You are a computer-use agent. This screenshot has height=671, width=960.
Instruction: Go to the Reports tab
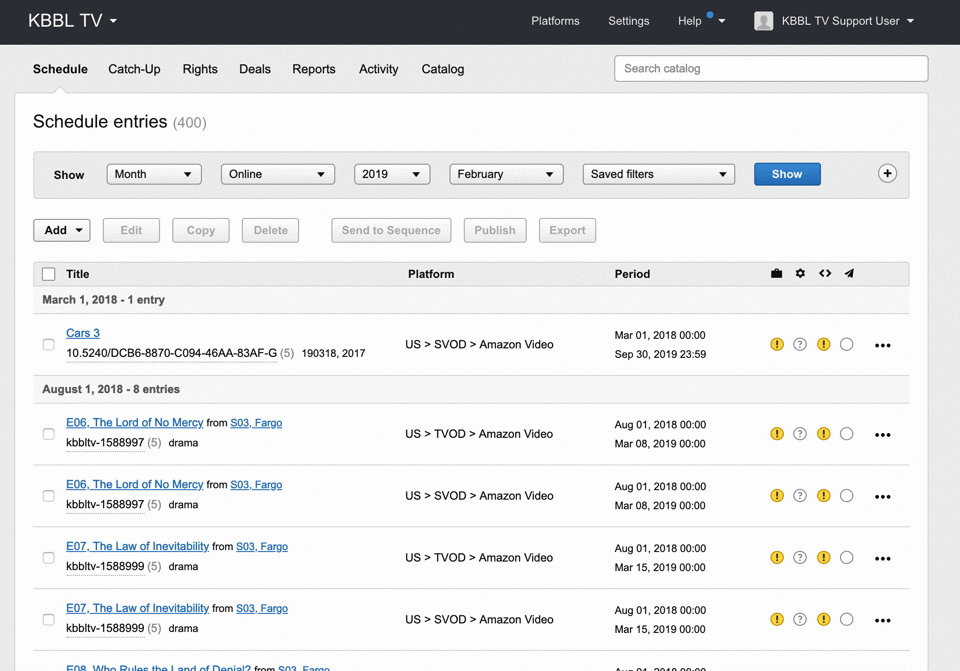tap(313, 69)
